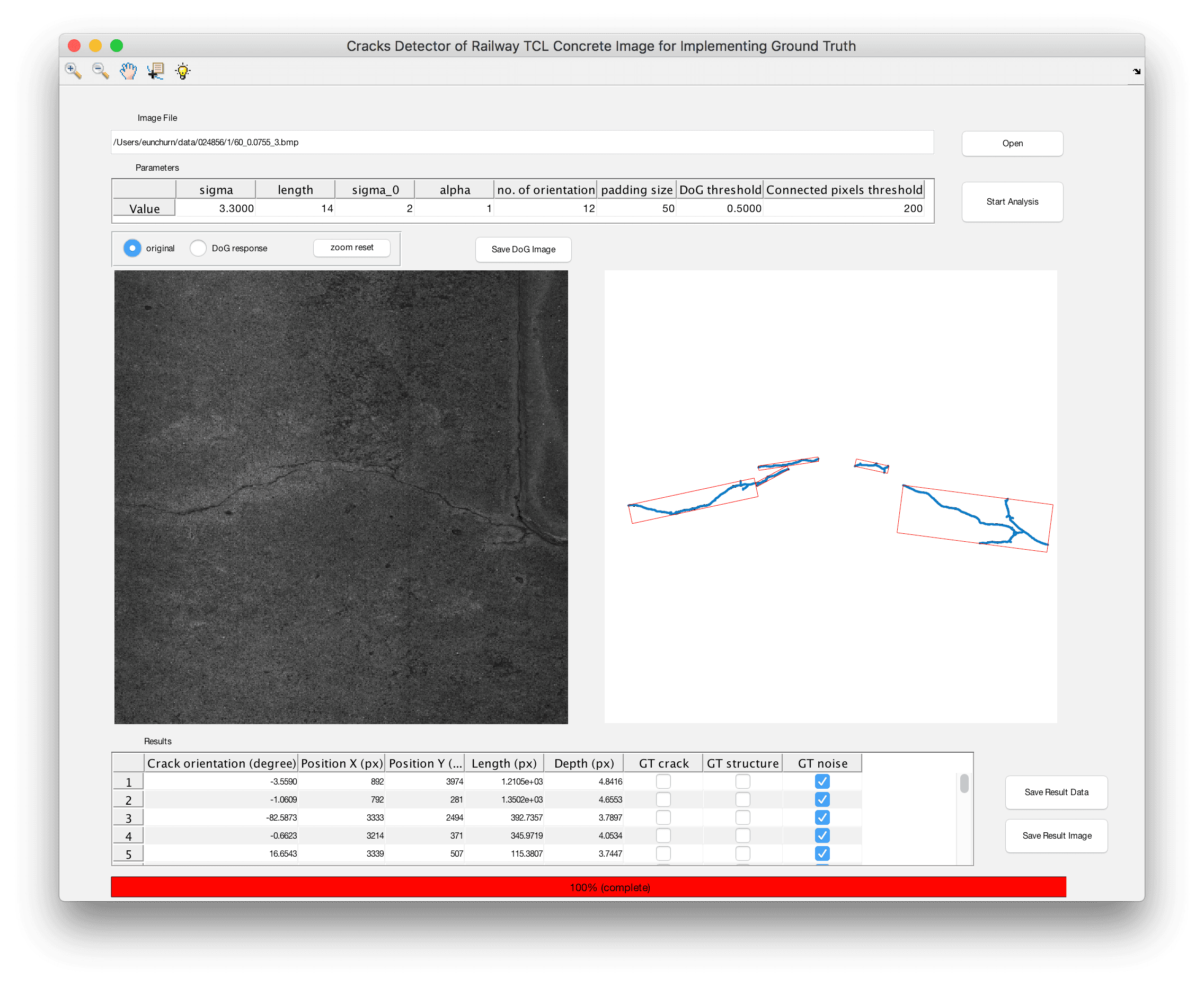
Task: Uncheck GT noise for row 1
Action: coord(822,781)
